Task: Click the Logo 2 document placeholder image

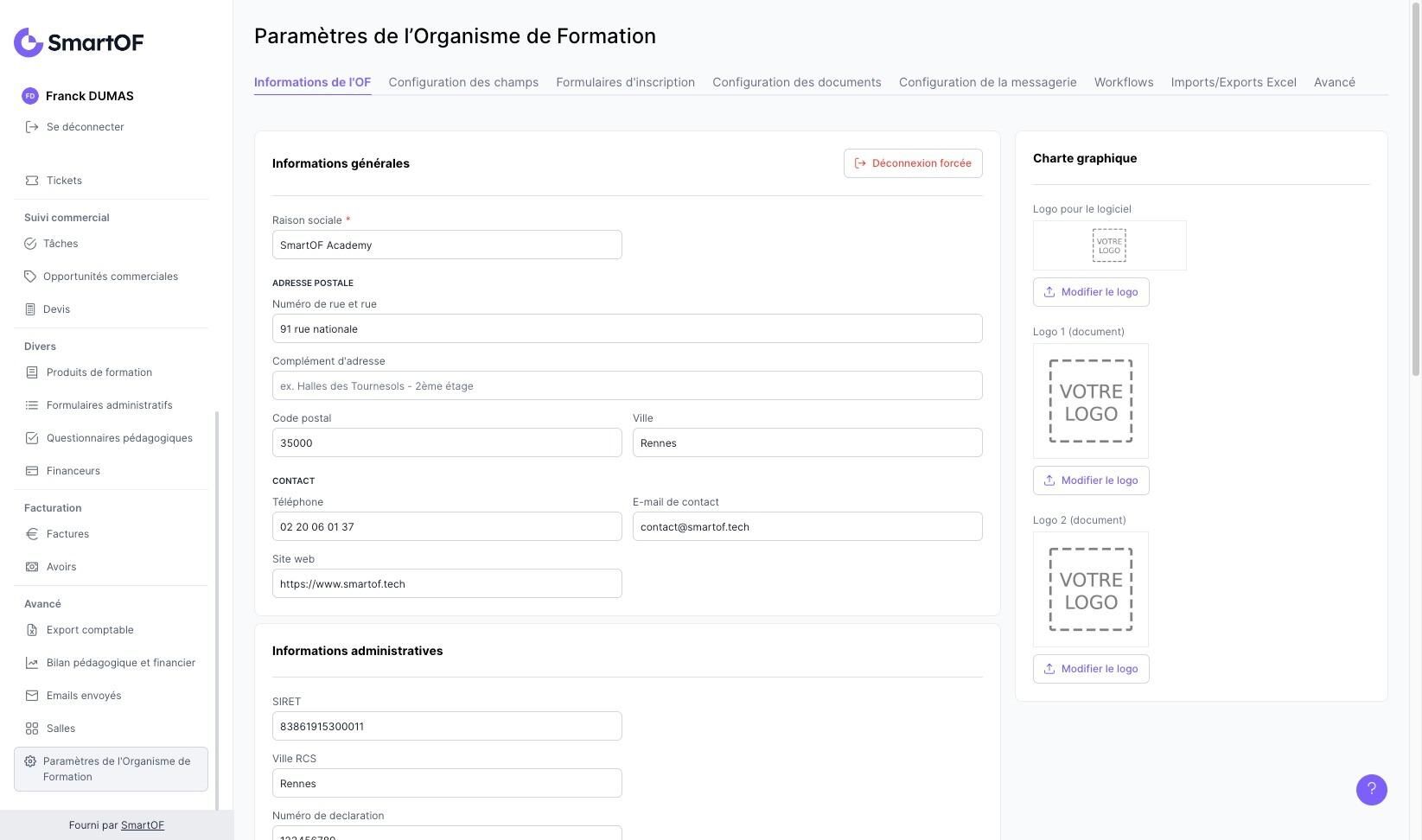Action: (x=1091, y=589)
